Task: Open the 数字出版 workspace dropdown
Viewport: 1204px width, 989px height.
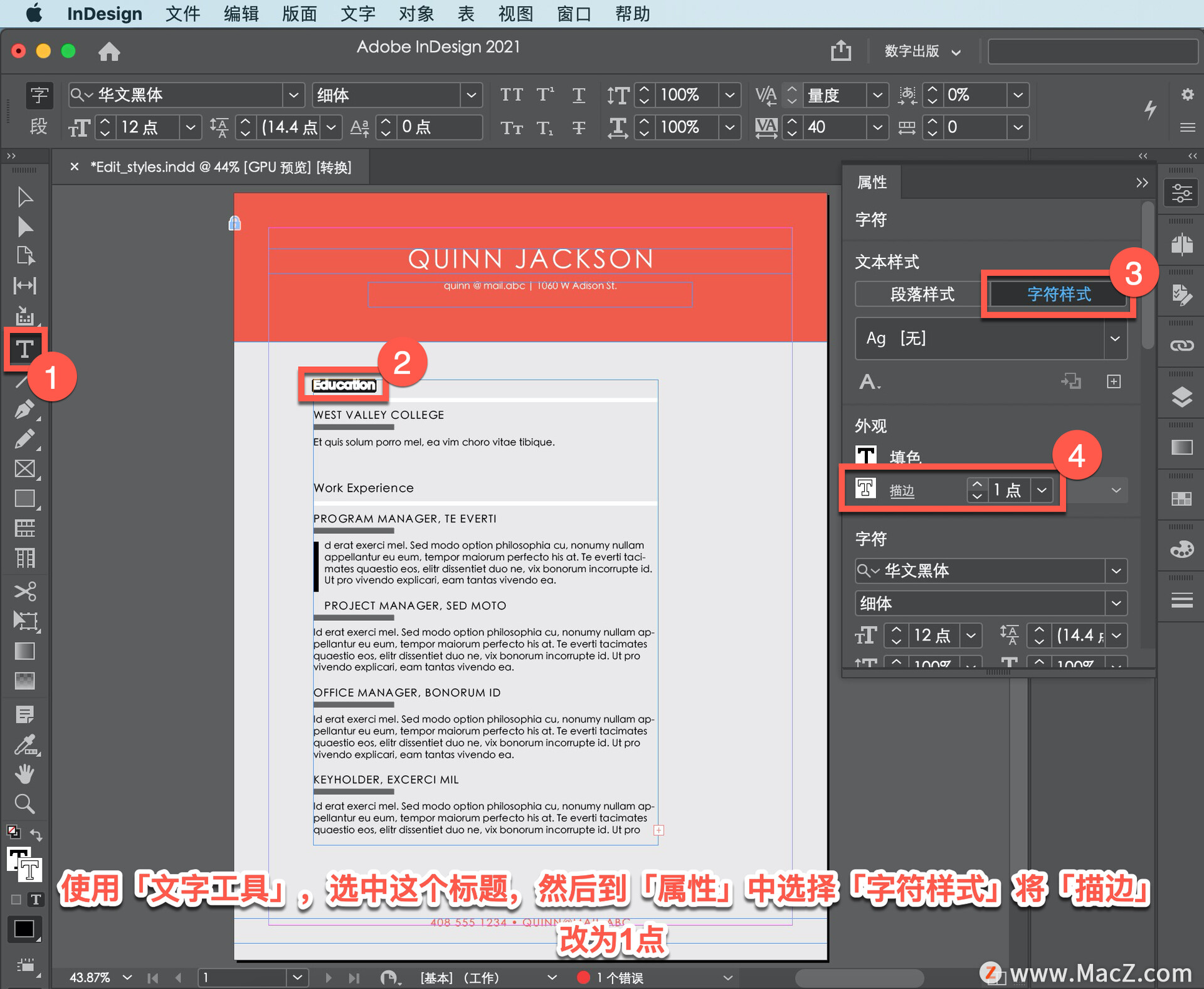Action: tap(922, 51)
